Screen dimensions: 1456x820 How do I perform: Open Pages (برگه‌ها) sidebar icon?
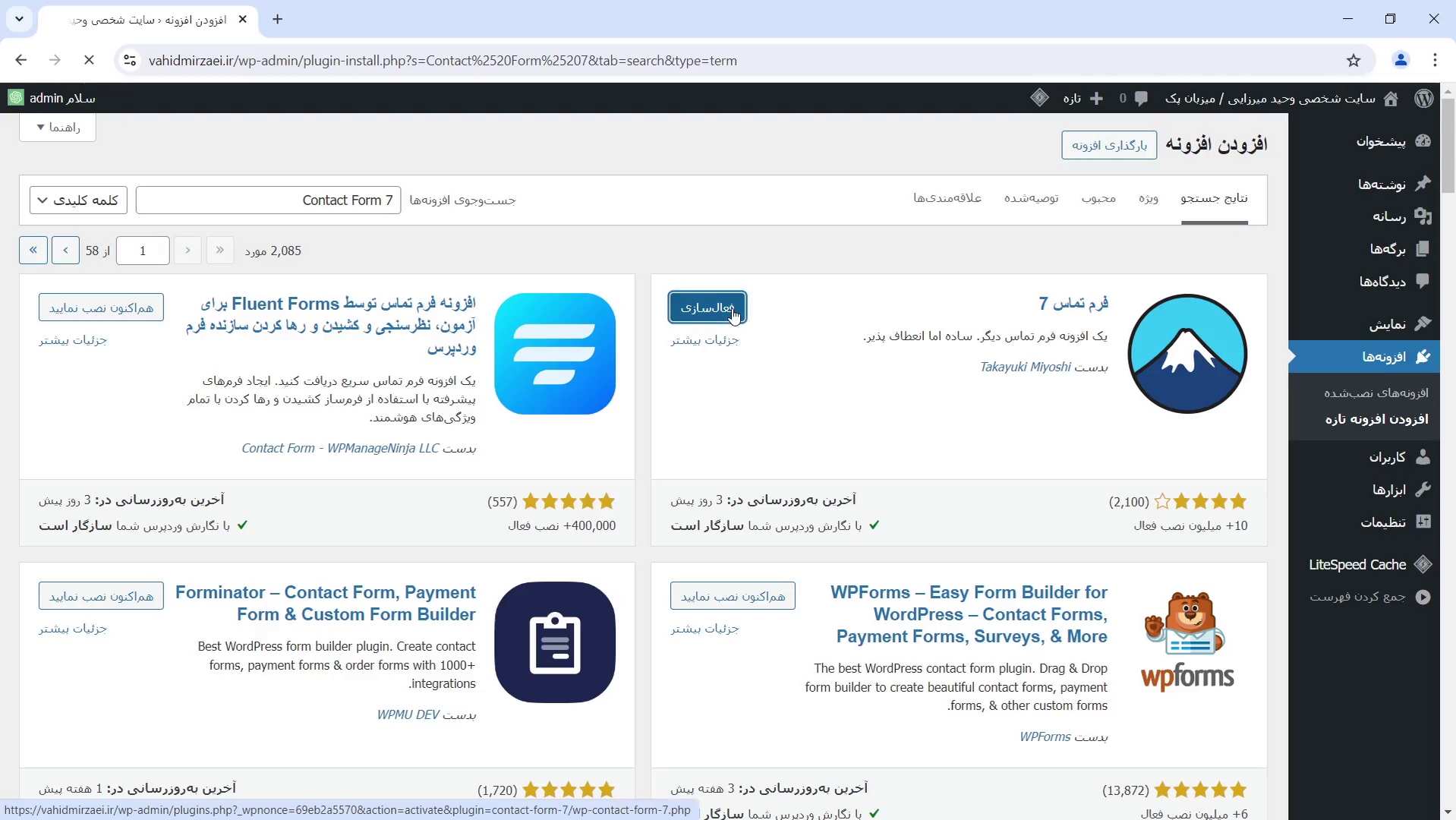pyautogui.click(x=1423, y=249)
